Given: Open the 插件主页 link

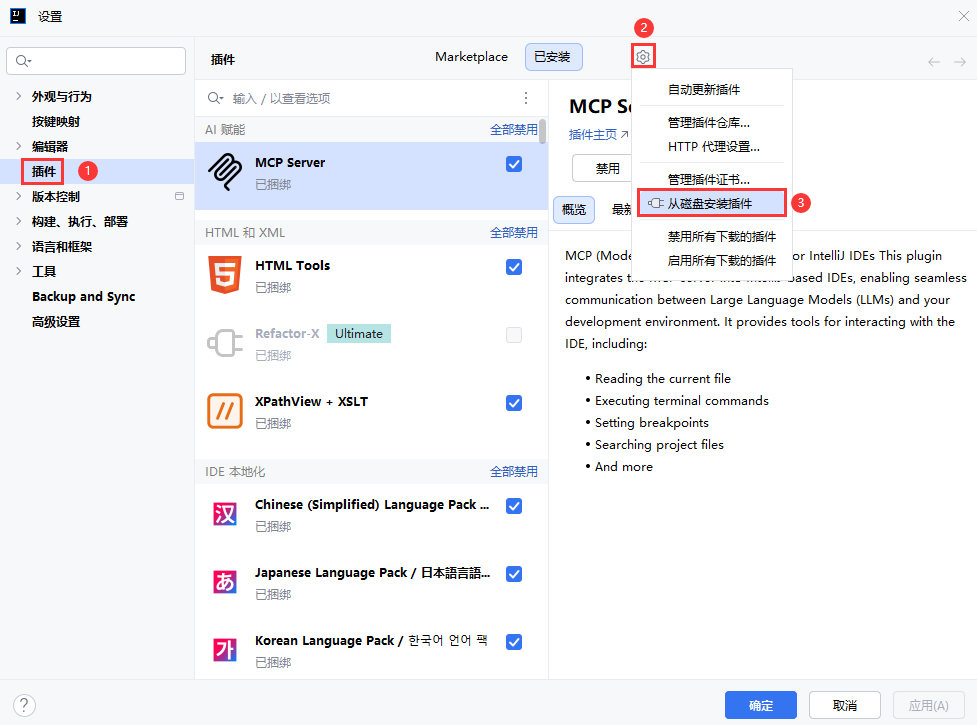Looking at the screenshot, I should tap(598, 135).
